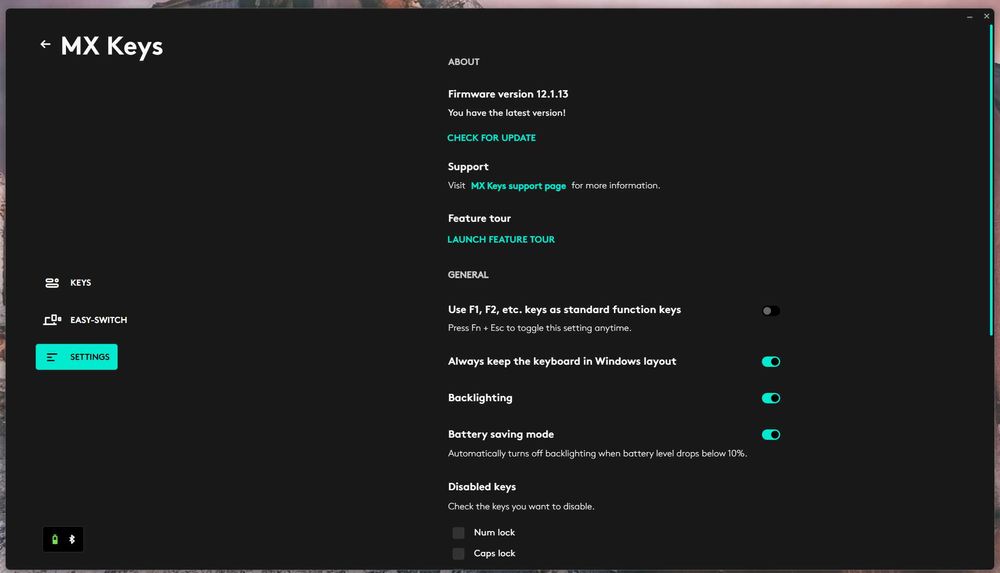Click 'Automatically turns off backlighting' description
Image resolution: width=1000 pixels, height=573 pixels.
pos(597,454)
